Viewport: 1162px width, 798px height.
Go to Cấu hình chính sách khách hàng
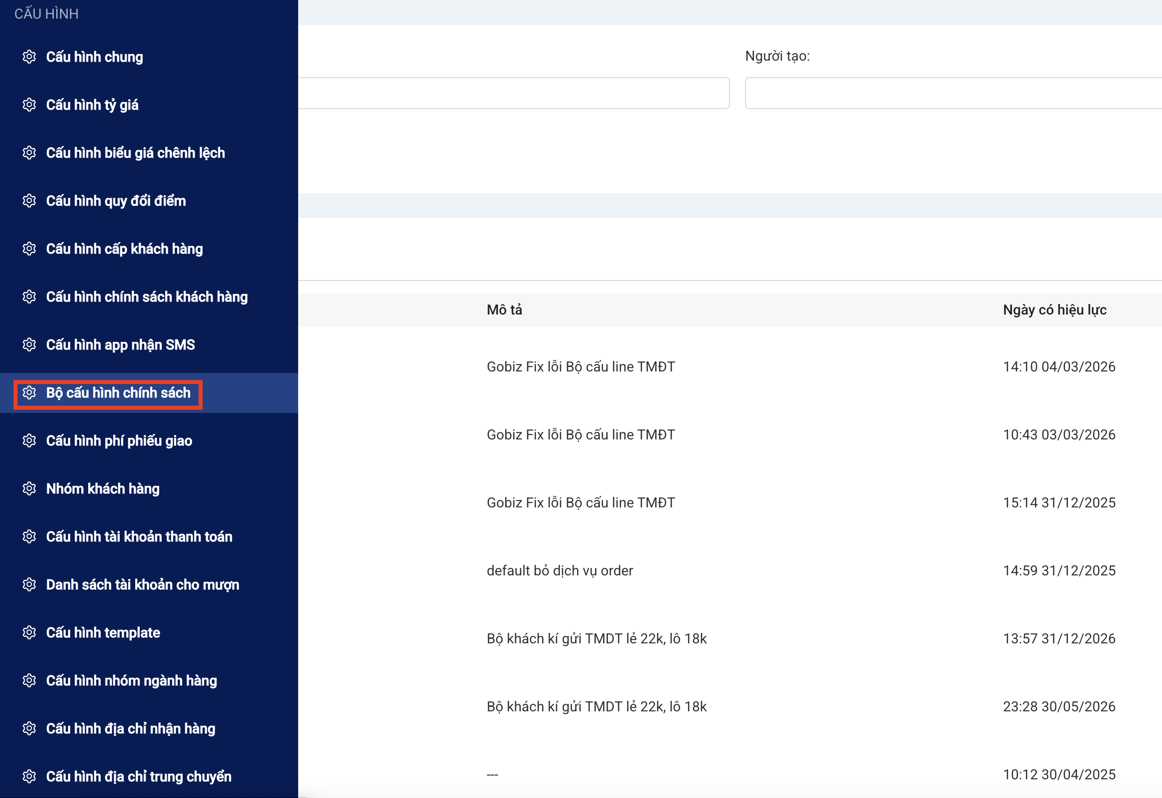(x=146, y=297)
